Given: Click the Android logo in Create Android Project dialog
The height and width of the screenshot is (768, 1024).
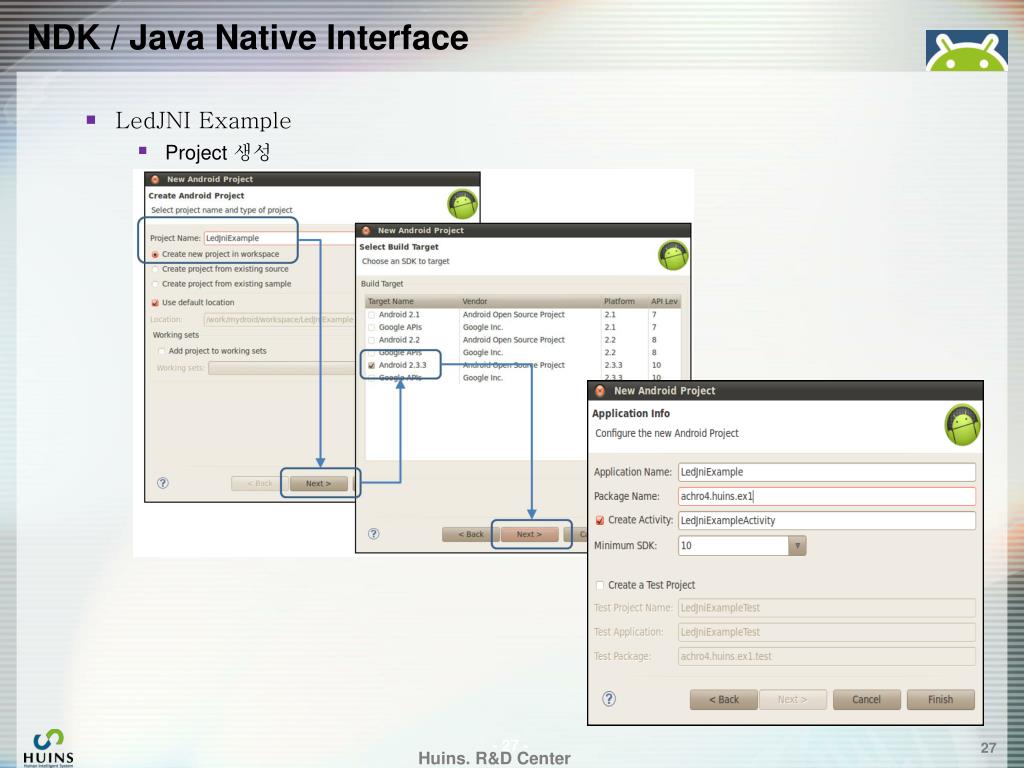Looking at the screenshot, I should pos(462,204).
